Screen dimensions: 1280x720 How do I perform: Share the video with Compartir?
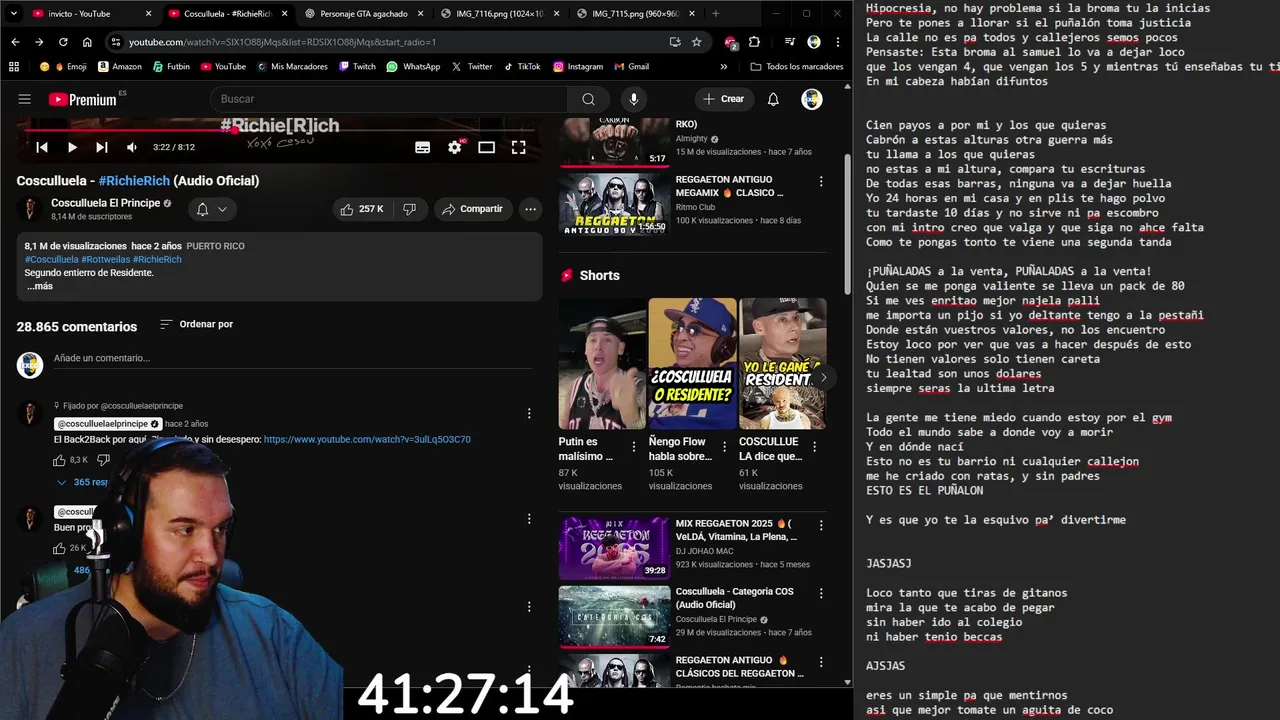[x=472, y=209]
